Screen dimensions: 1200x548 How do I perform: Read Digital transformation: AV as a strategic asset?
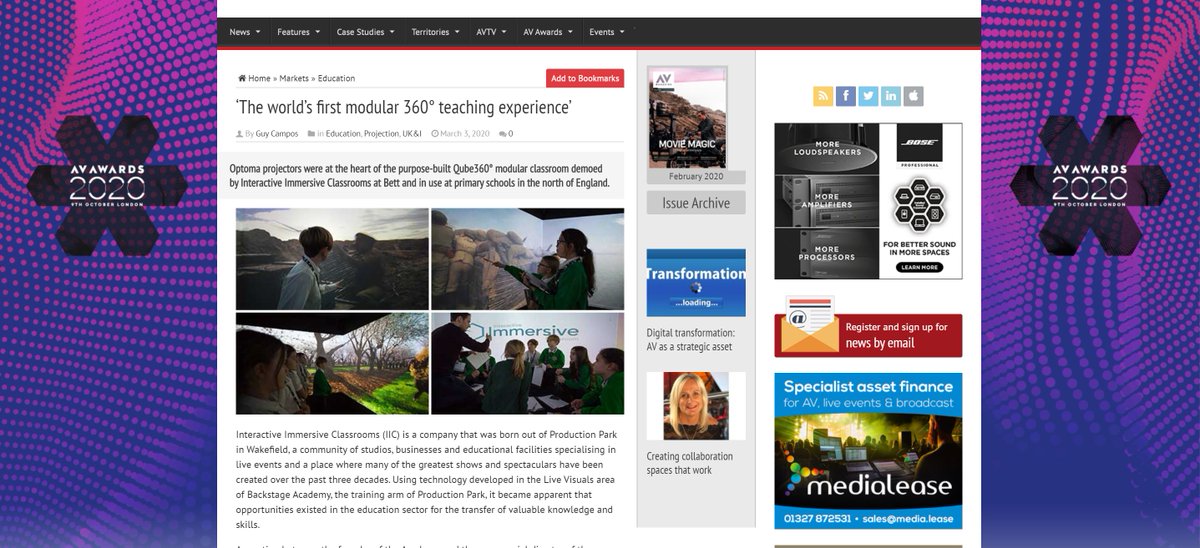690,340
